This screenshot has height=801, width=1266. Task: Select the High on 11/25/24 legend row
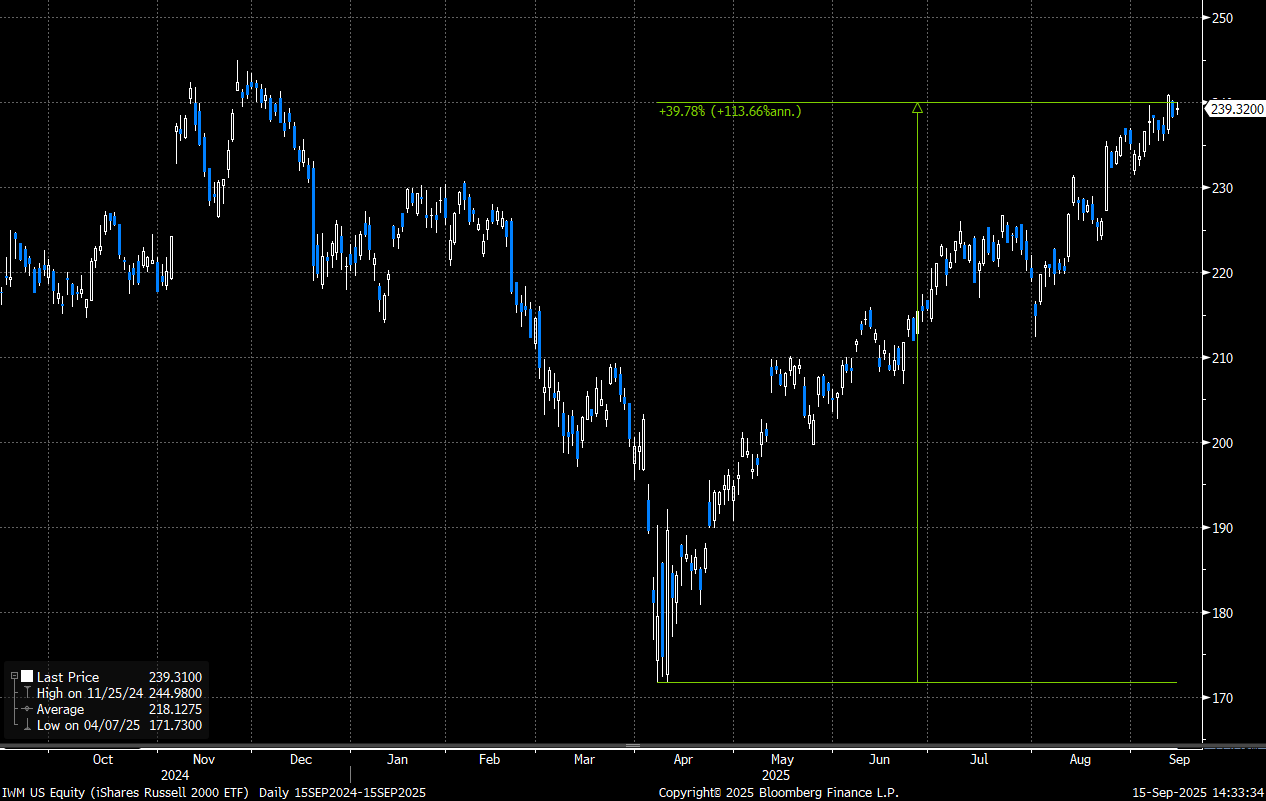point(90,693)
